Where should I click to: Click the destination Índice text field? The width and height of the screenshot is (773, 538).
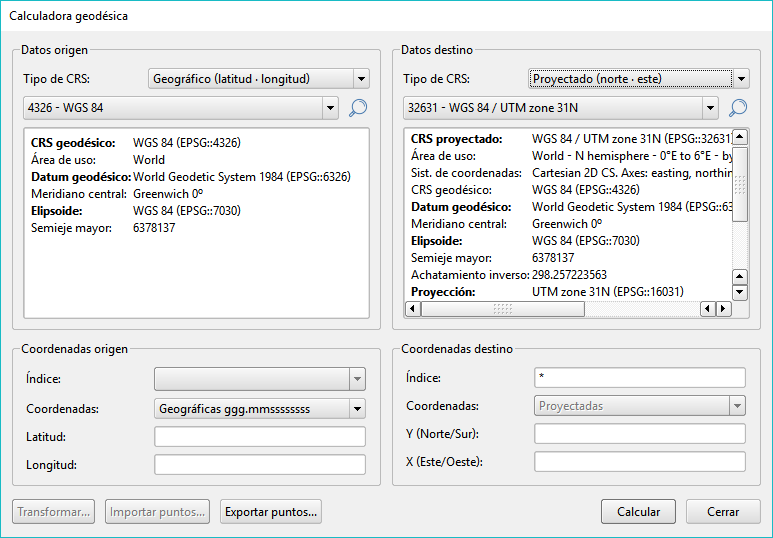tap(640, 377)
